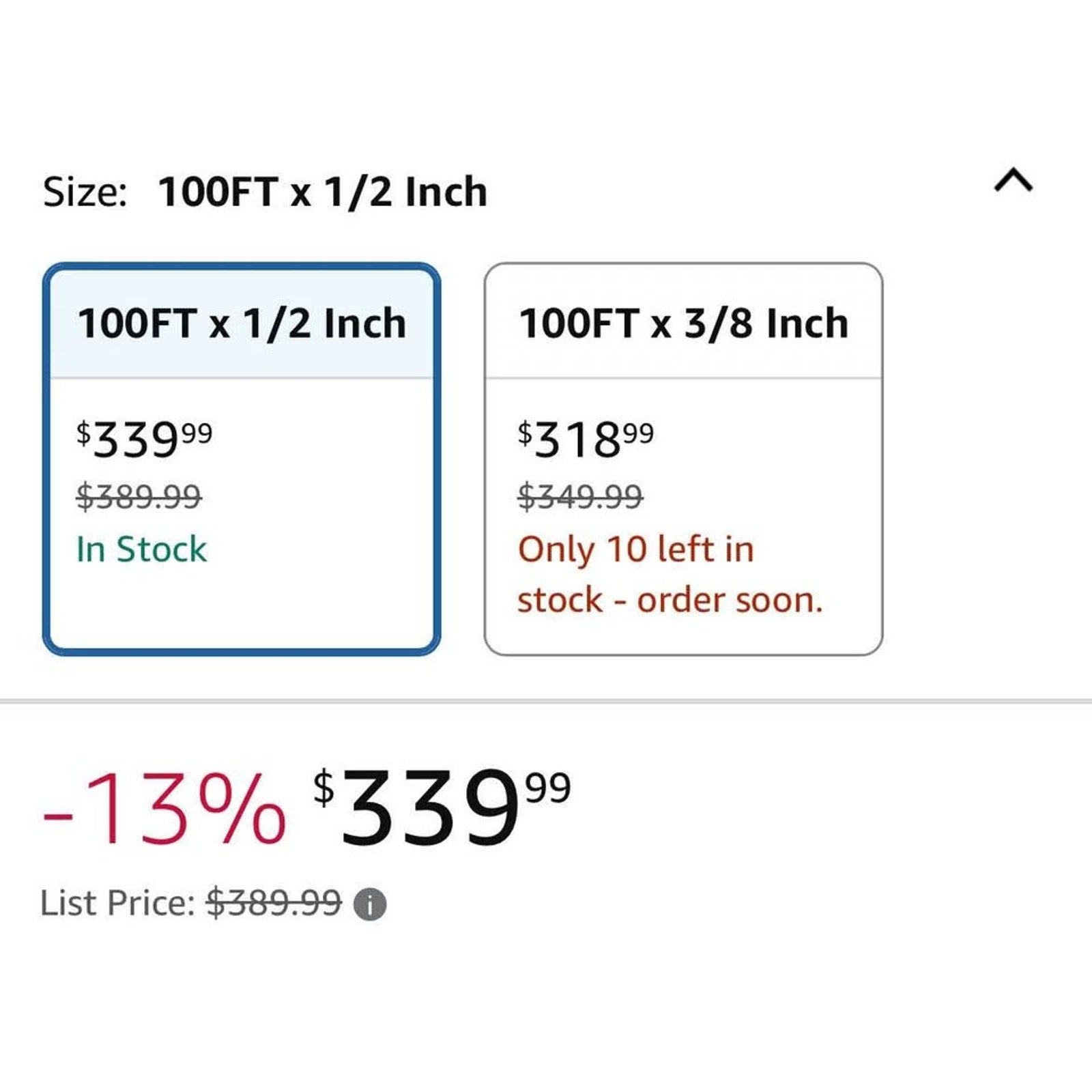The height and width of the screenshot is (1092, 1092).
Task: Click the Only 10 left in stock warning
Action: (x=670, y=575)
